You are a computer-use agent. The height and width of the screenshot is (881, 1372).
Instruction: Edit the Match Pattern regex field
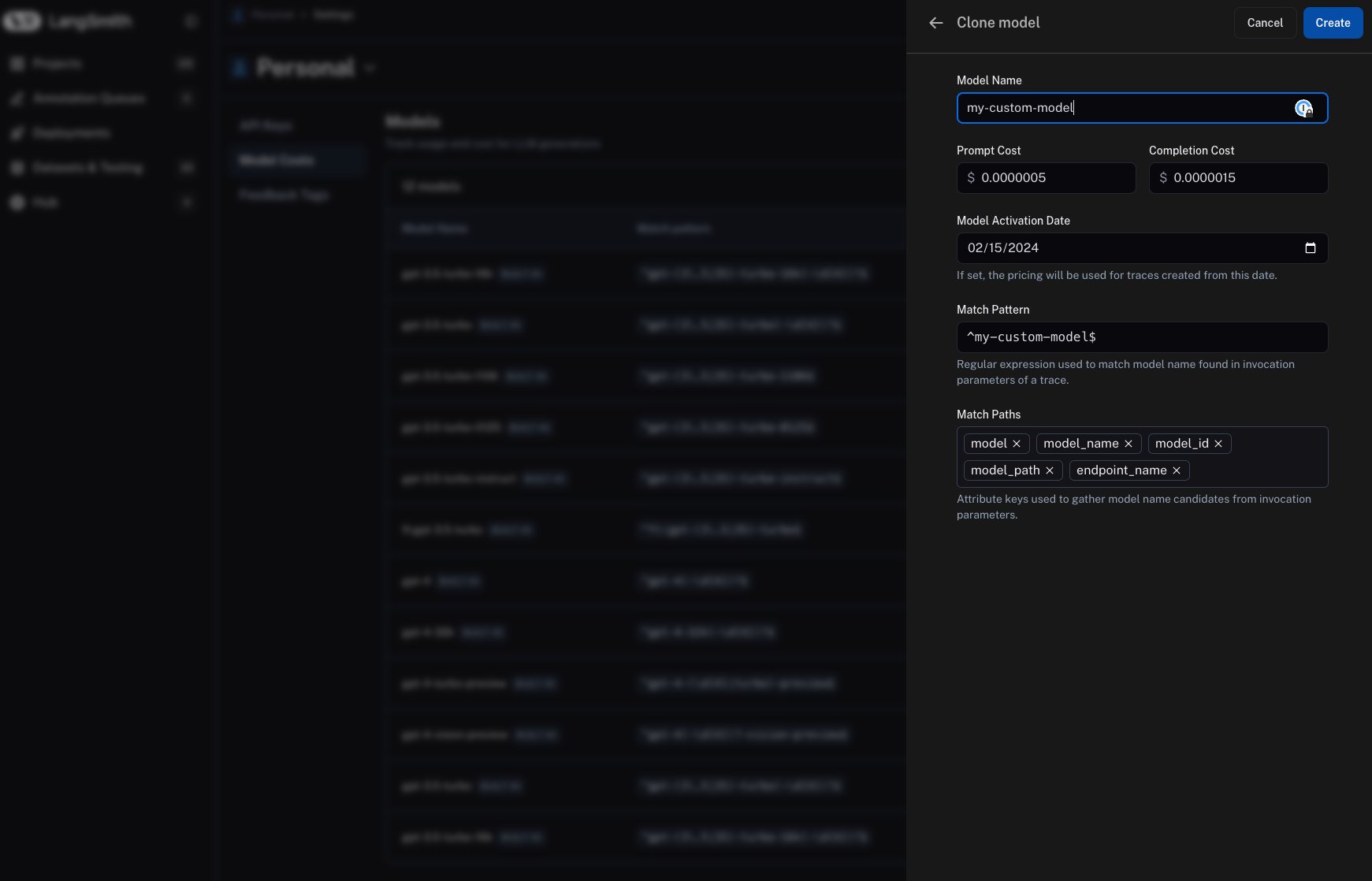coord(1142,337)
